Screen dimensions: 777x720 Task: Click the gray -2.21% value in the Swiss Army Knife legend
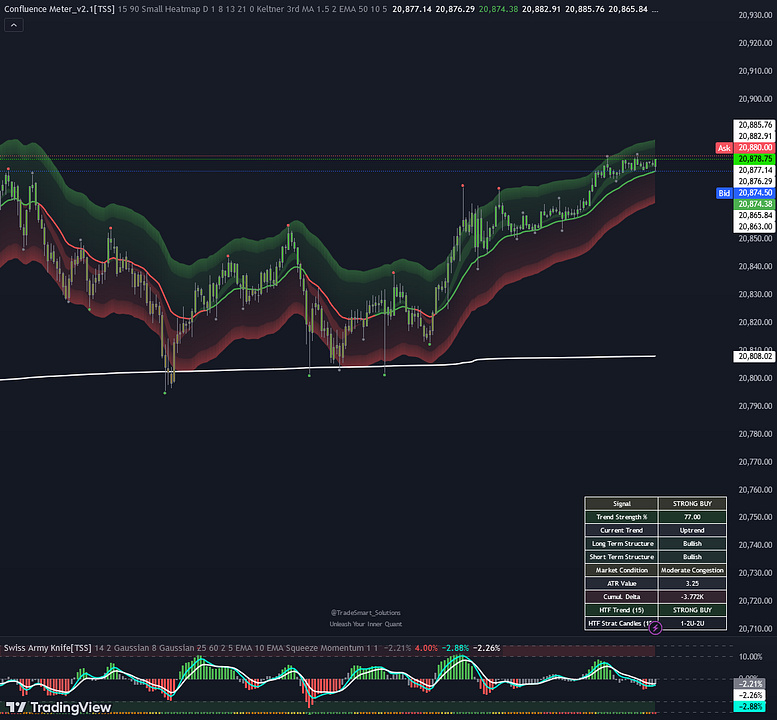tap(397, 648)
